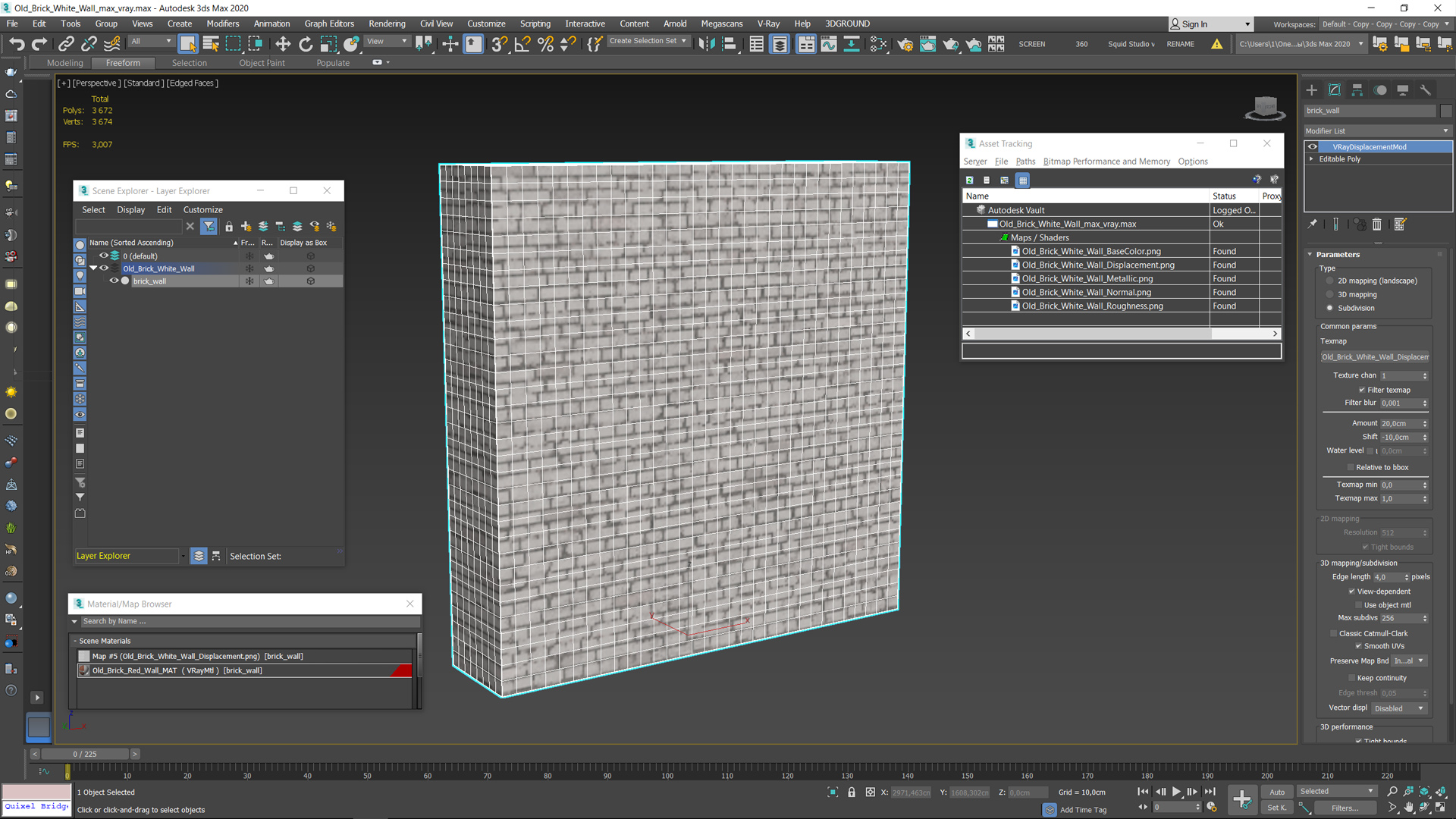The width and height of the screenshot is (1456, 819).
Task: Remove modifier with the trash icon
Action: coord(1377,224)
